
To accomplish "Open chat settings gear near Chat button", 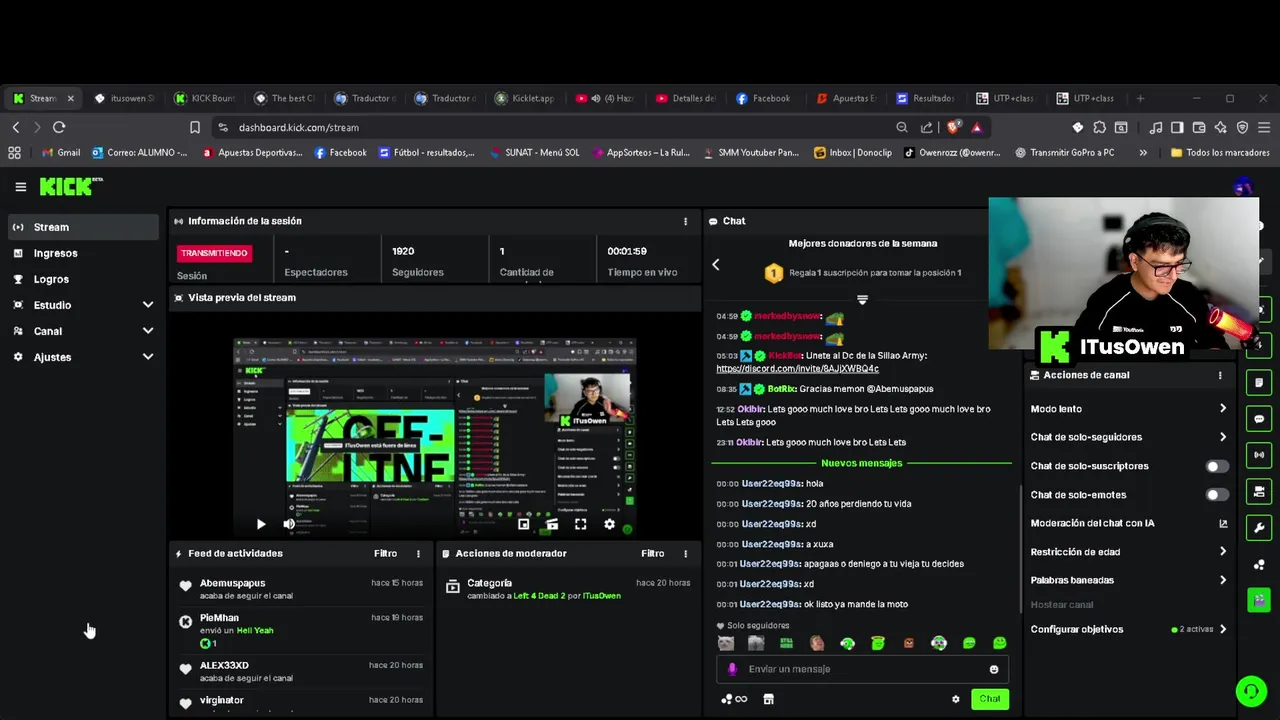I will (955, 699).
